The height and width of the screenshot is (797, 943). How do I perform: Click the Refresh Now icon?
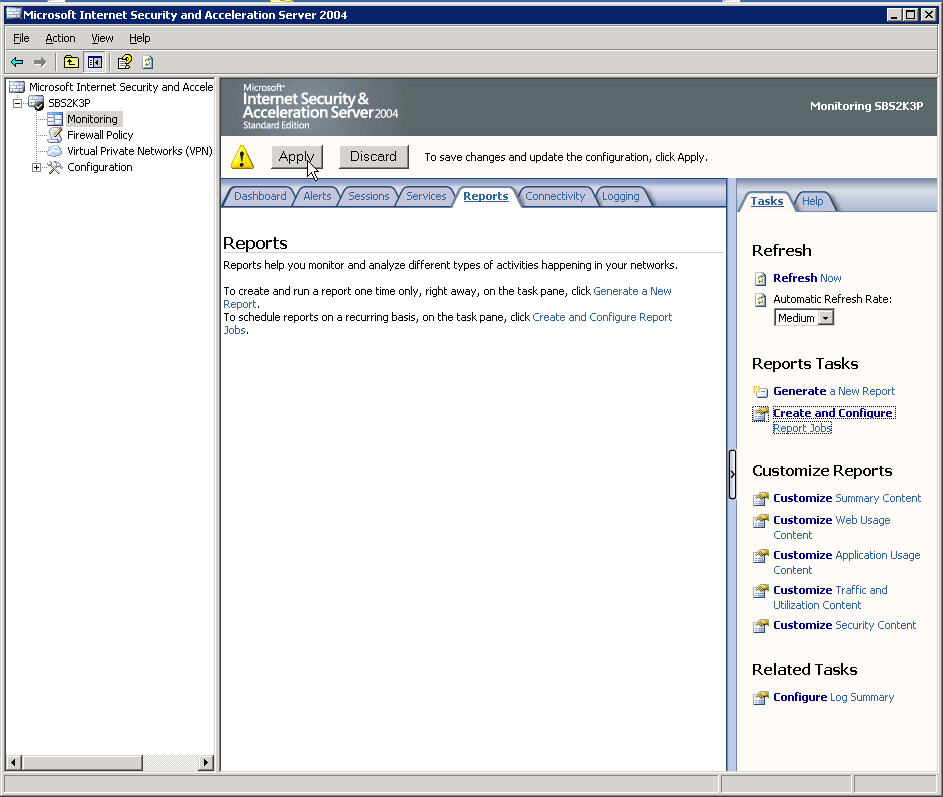(760, 278)
